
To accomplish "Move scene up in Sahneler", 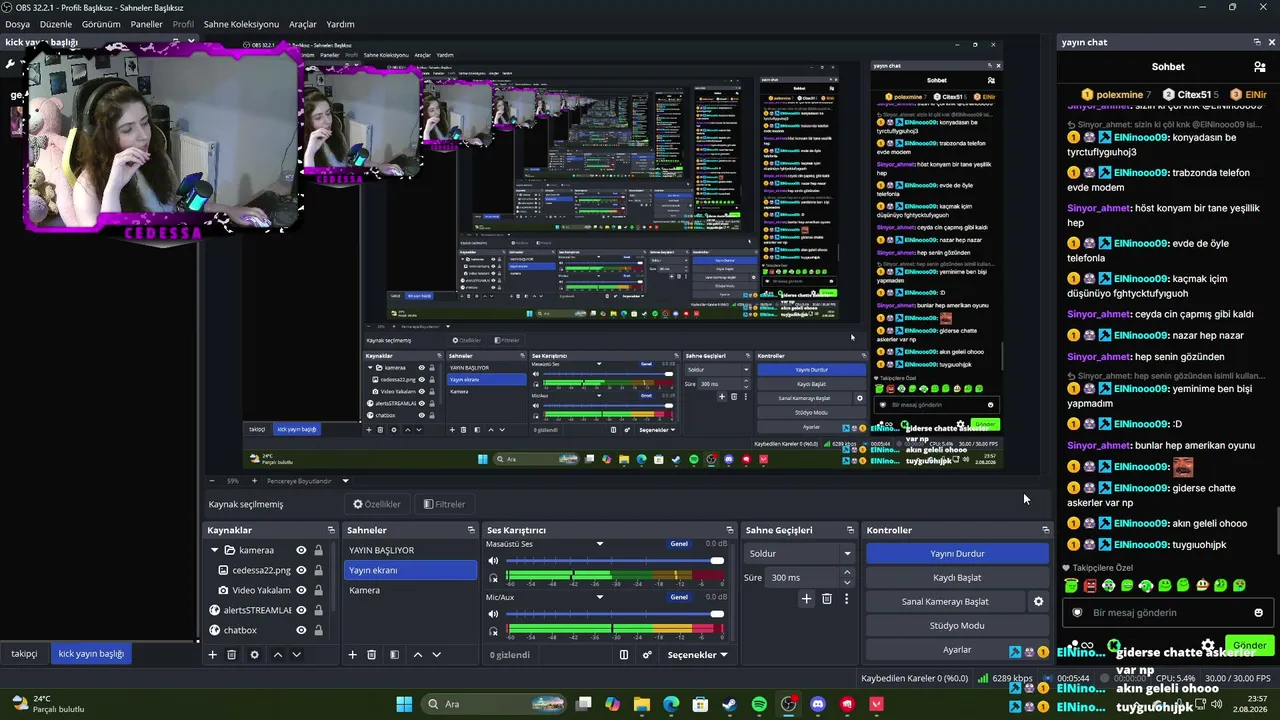I will coord(417,655).
